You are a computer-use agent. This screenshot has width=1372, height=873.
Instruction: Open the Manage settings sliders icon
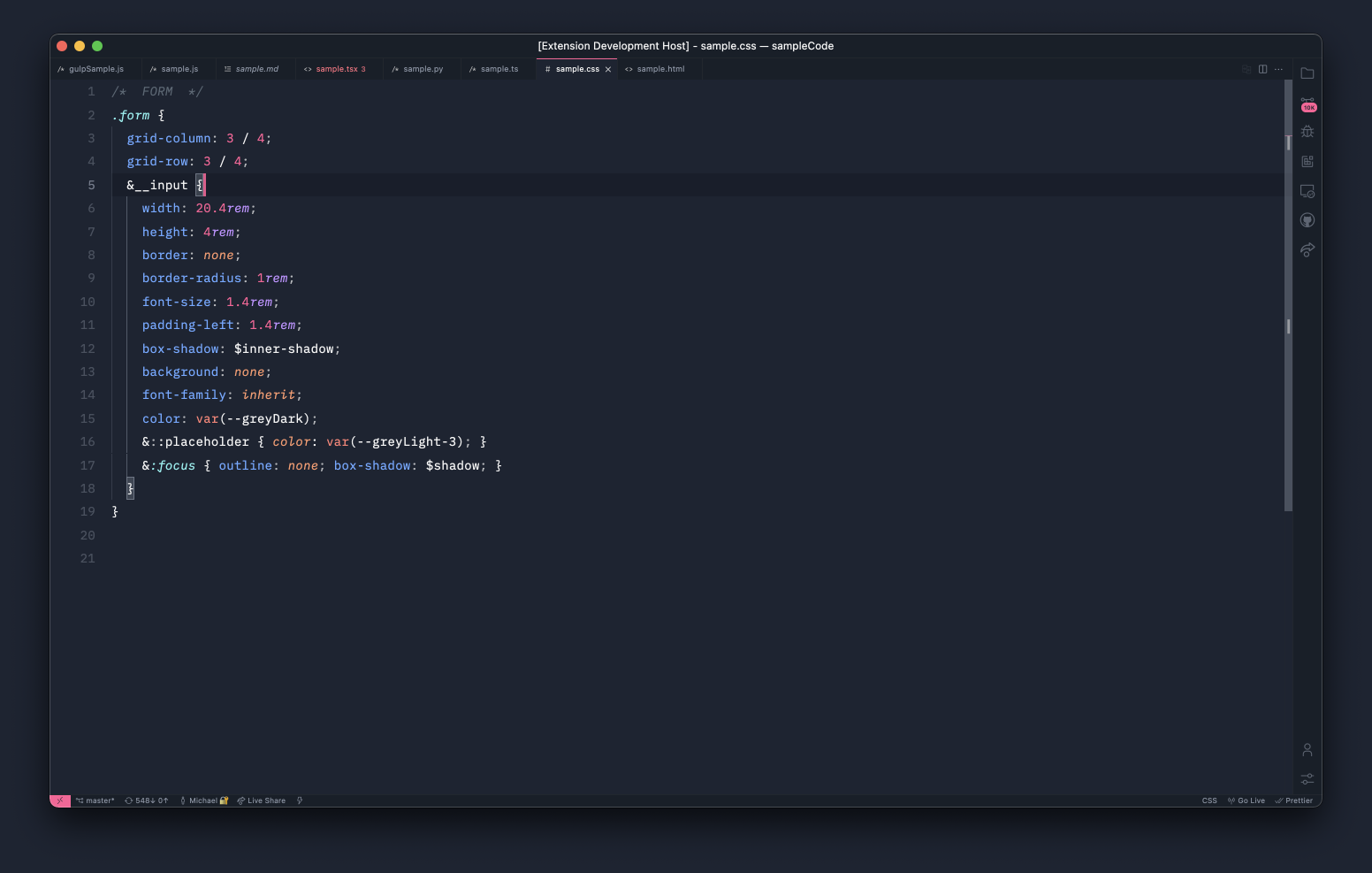pyautogui.click(x=1307, y=779)
